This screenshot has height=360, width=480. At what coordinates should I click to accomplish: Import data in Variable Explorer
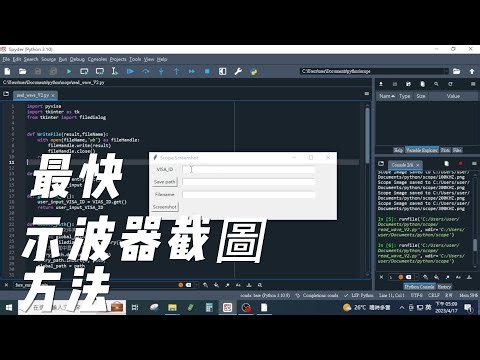click(381, 84)
